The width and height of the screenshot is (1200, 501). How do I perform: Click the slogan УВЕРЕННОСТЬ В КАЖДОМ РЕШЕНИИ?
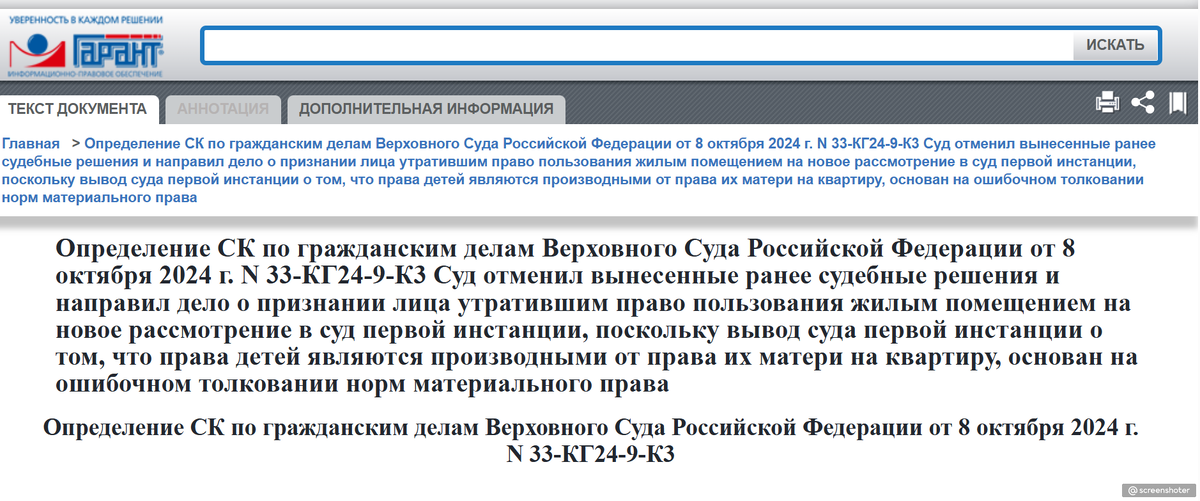click(x=87, y=20)
